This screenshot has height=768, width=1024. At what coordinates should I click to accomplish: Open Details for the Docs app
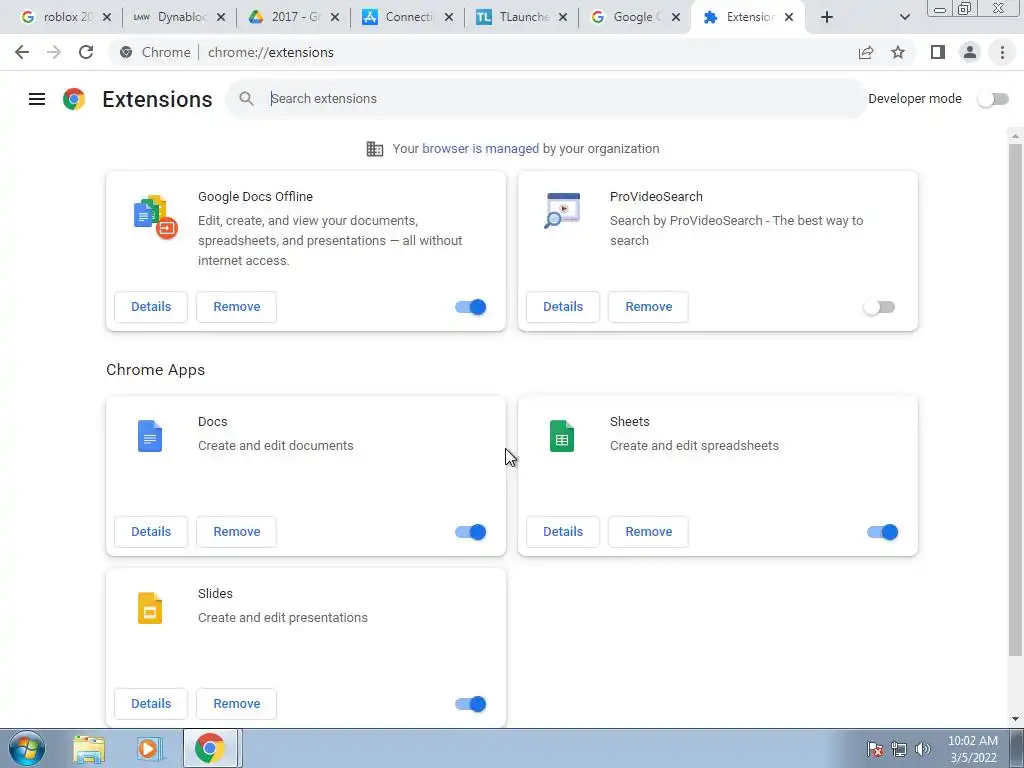151,532
